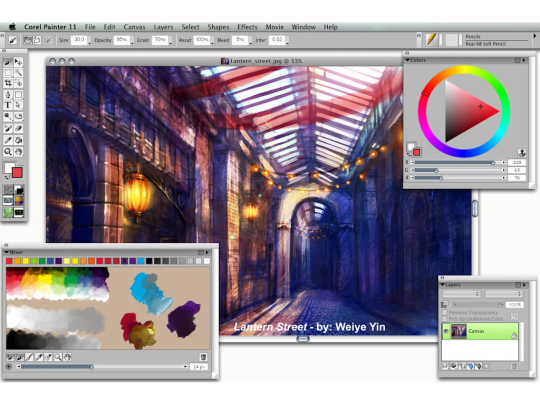The height and width of the screenshot is (405, 540).
Task: Select the Brush tool in the toolbox
Action: tap(8, 62)
